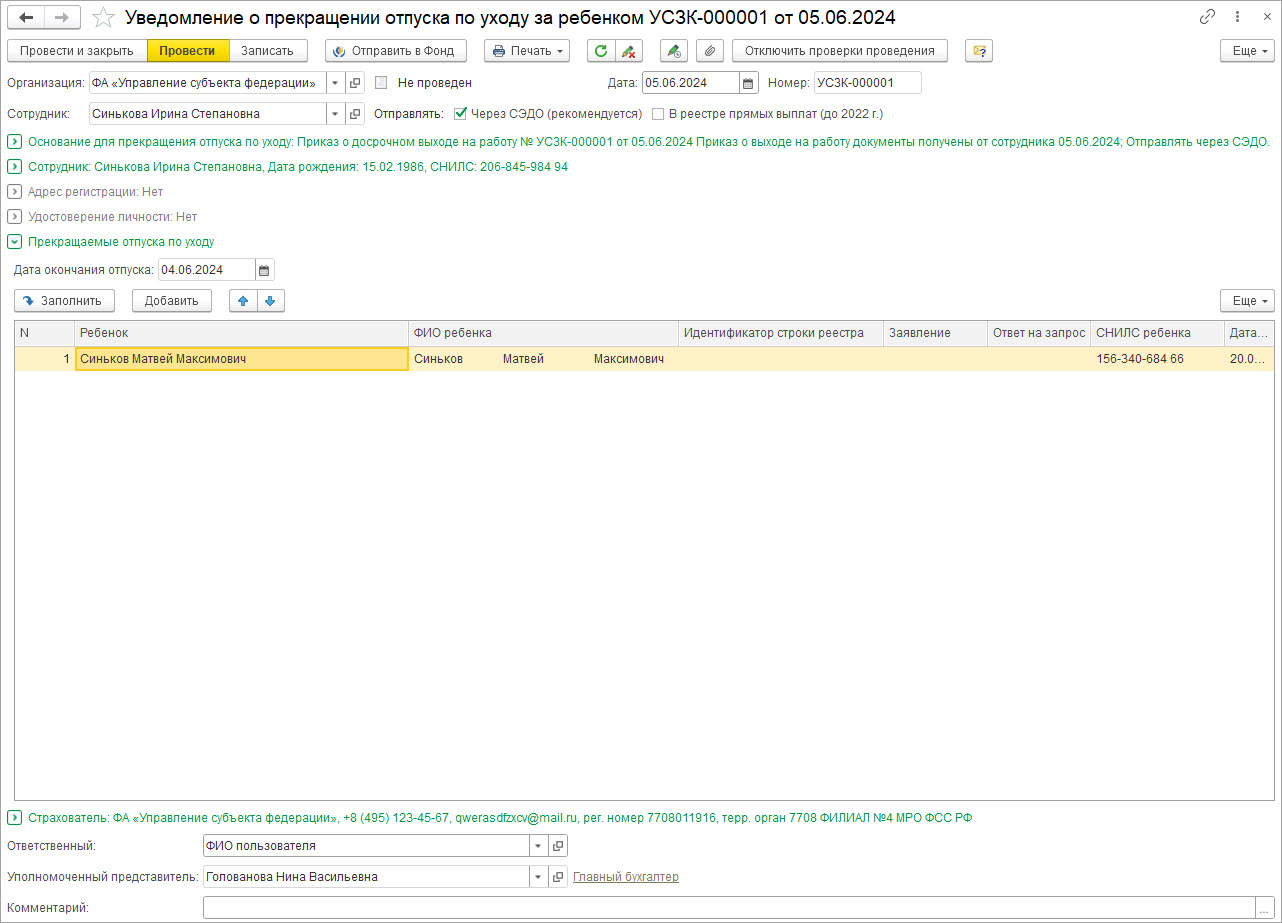Add document to favorites with the star
Viewport: 1282px width, 923px height.
[103, 17]
